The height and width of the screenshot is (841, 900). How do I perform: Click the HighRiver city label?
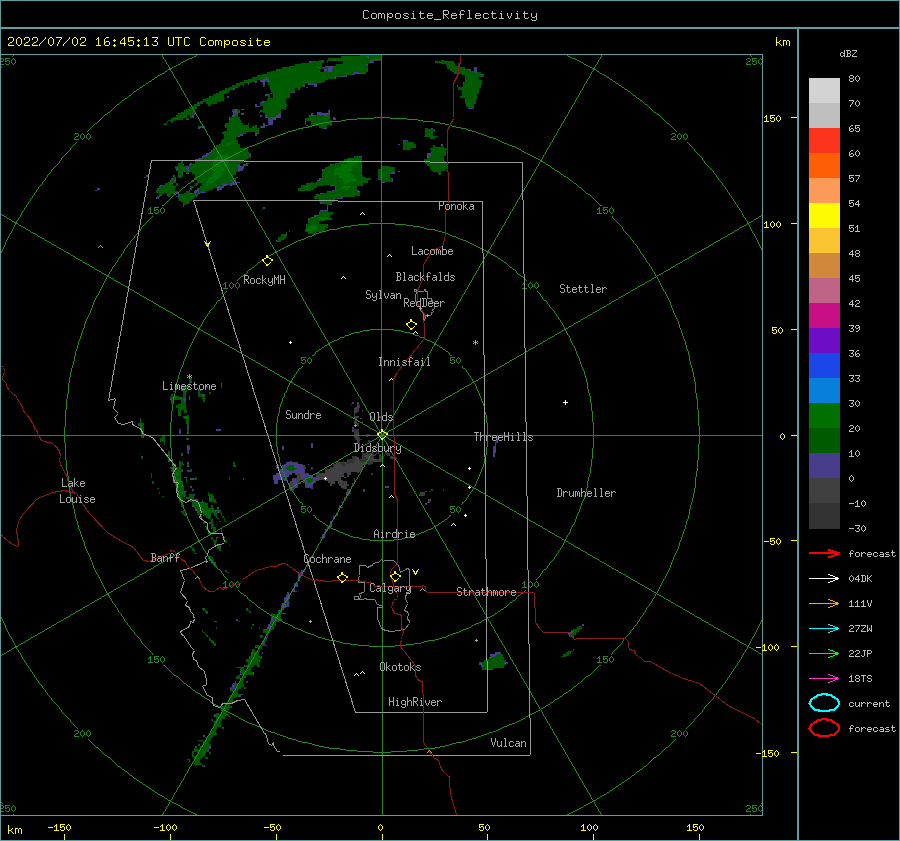415,702
